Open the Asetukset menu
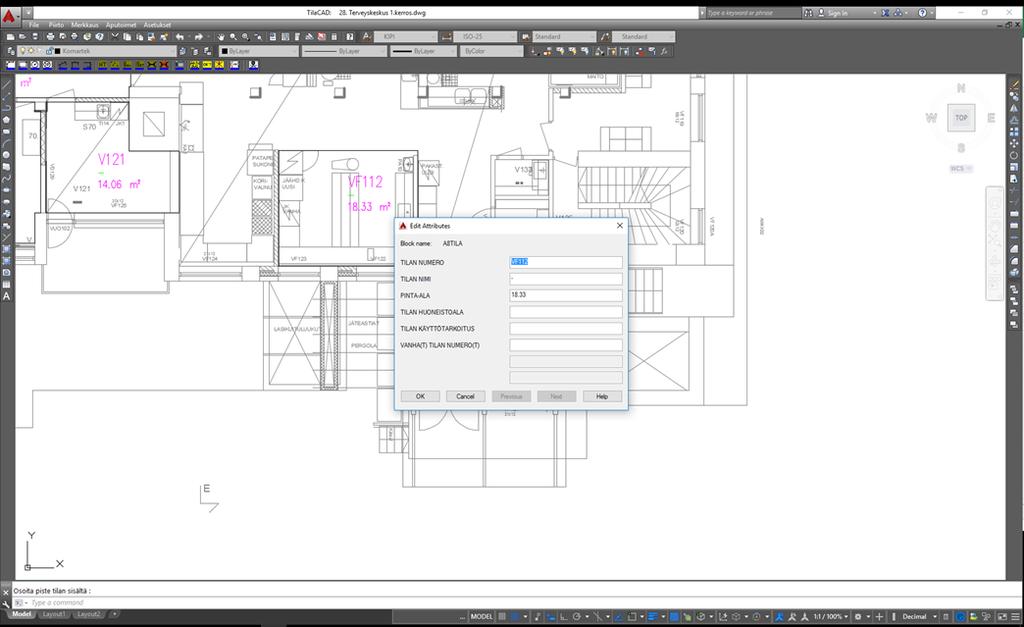The height and width of the screenshot is (627, 1024). coord(157,25)
